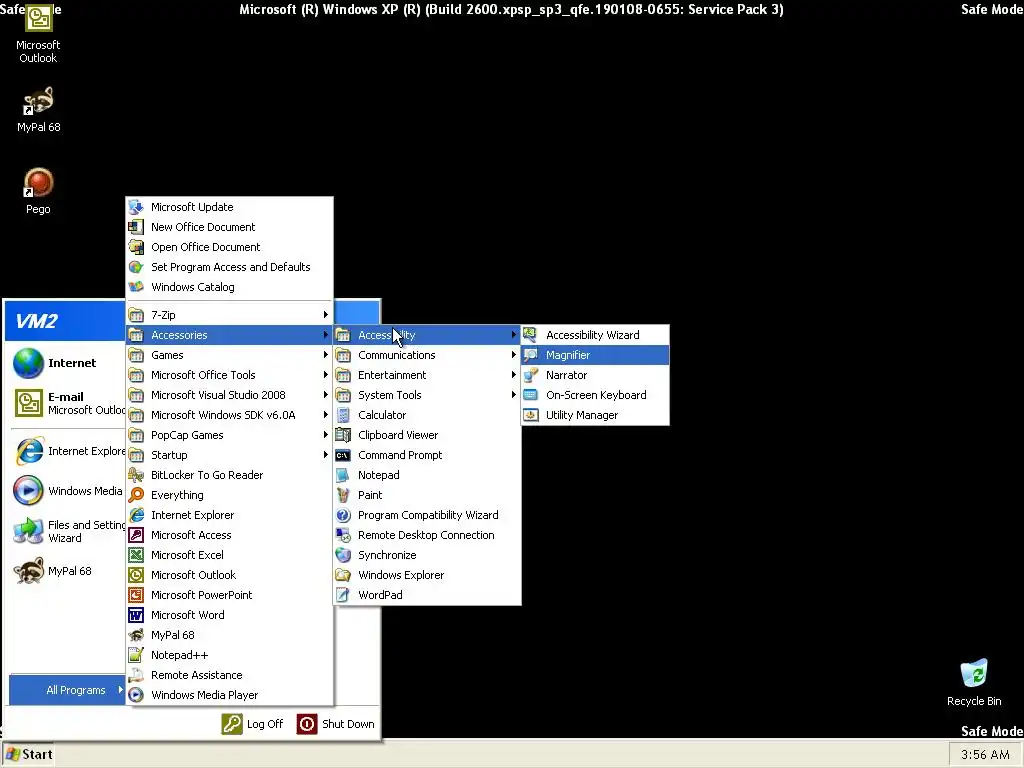Open pinned Internet item in Start menu
This screenshot has width=1024, height=768.
click(67, 363)
